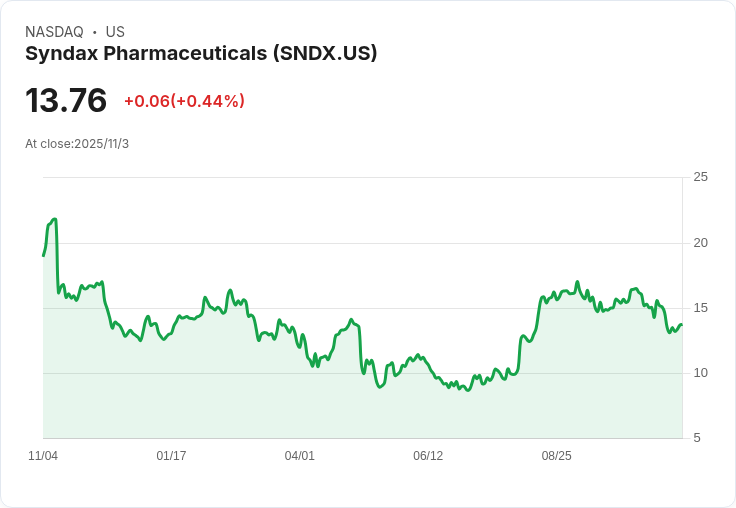The image size is (736, 508).
Task: Click the 20 y-axis price label
Action: click(x=700, y=243)
